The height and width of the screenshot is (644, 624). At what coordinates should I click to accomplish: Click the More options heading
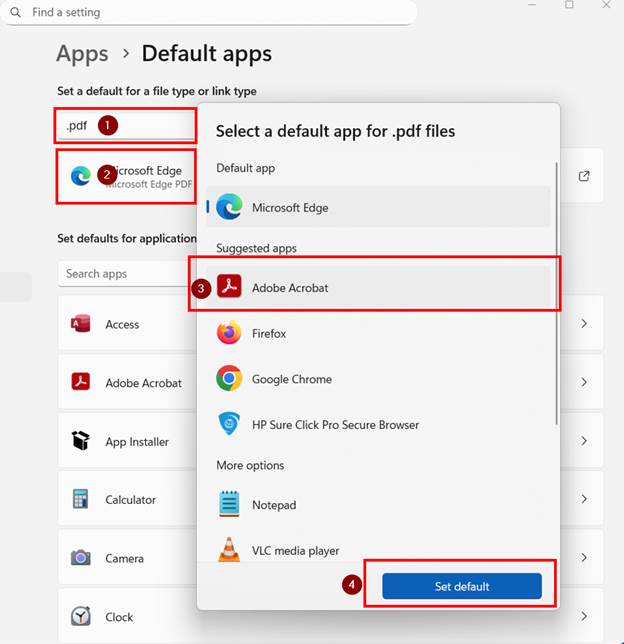tap(250, 465)
